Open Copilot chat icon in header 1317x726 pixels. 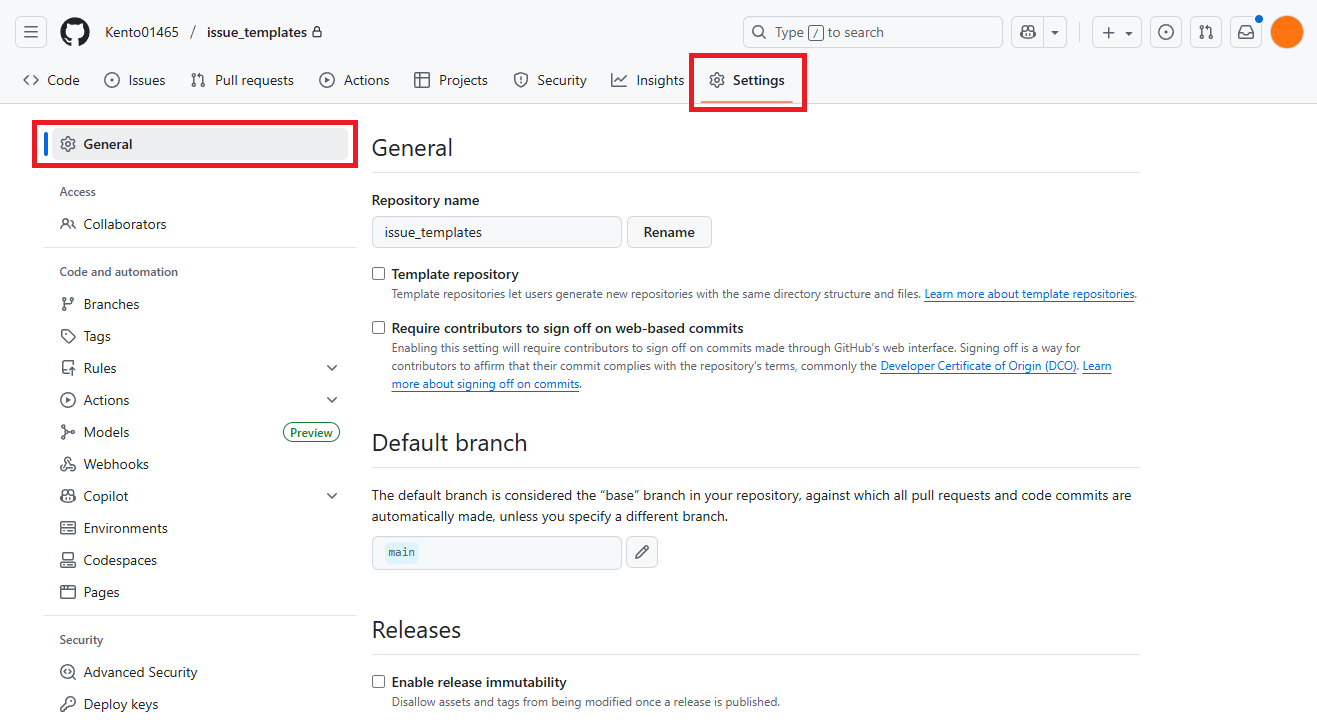point(1027,32)
